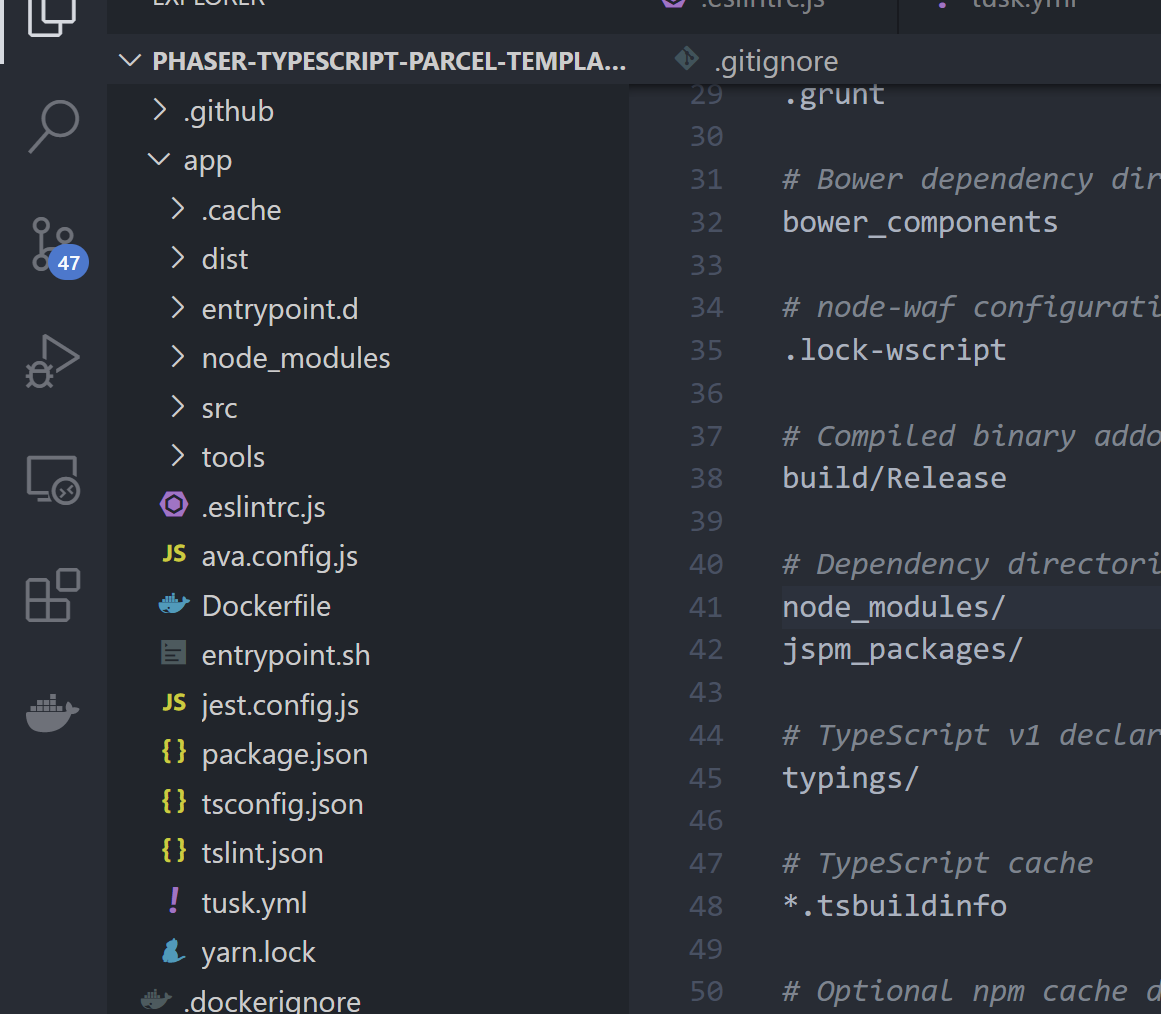Select the Explorer icon in the activity bar
The height and width of the screenshot is (1014, 1161).
52,18
